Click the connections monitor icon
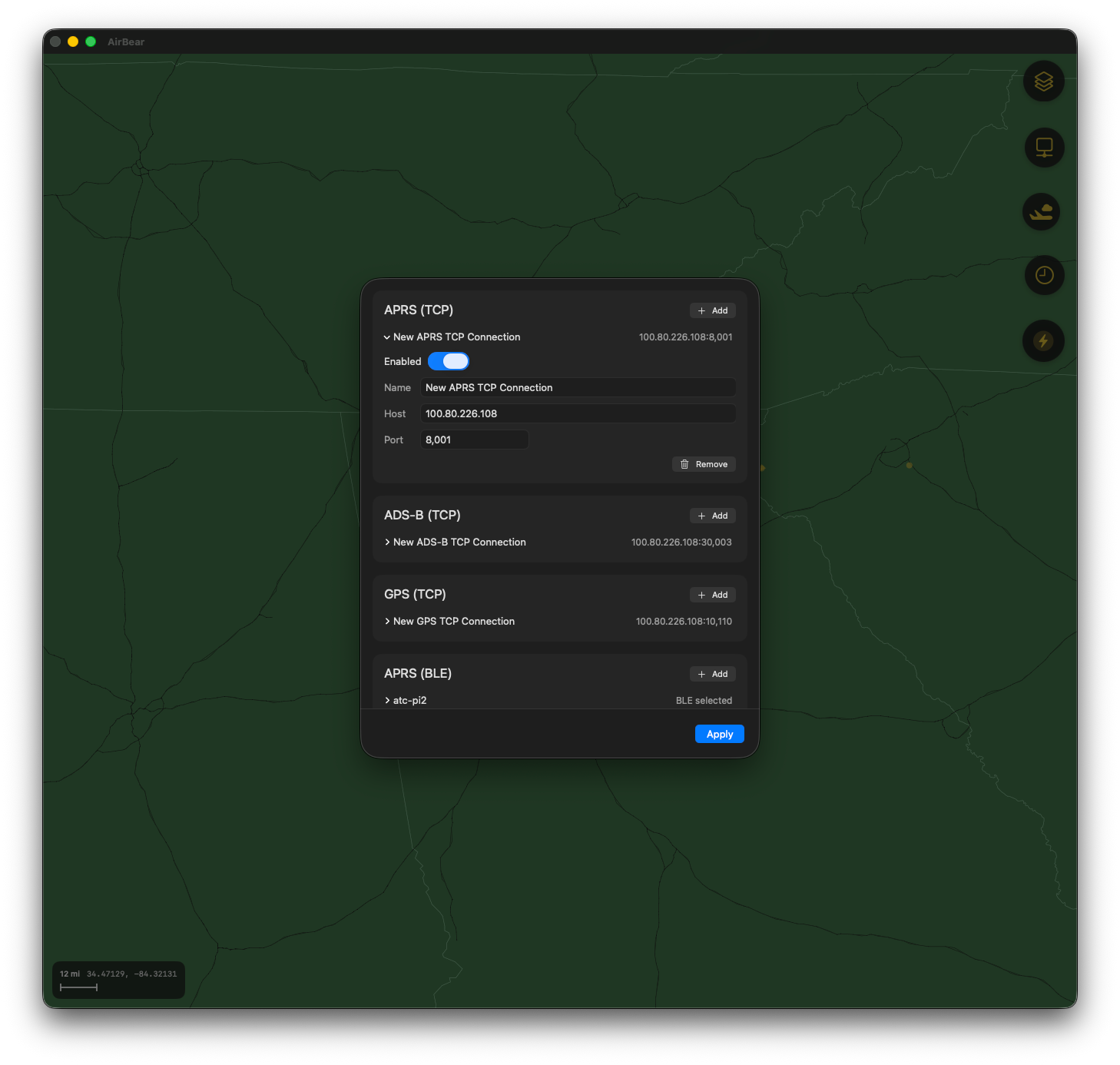Viewport: 1120px width, 1065px height. tap(1044, 148)
